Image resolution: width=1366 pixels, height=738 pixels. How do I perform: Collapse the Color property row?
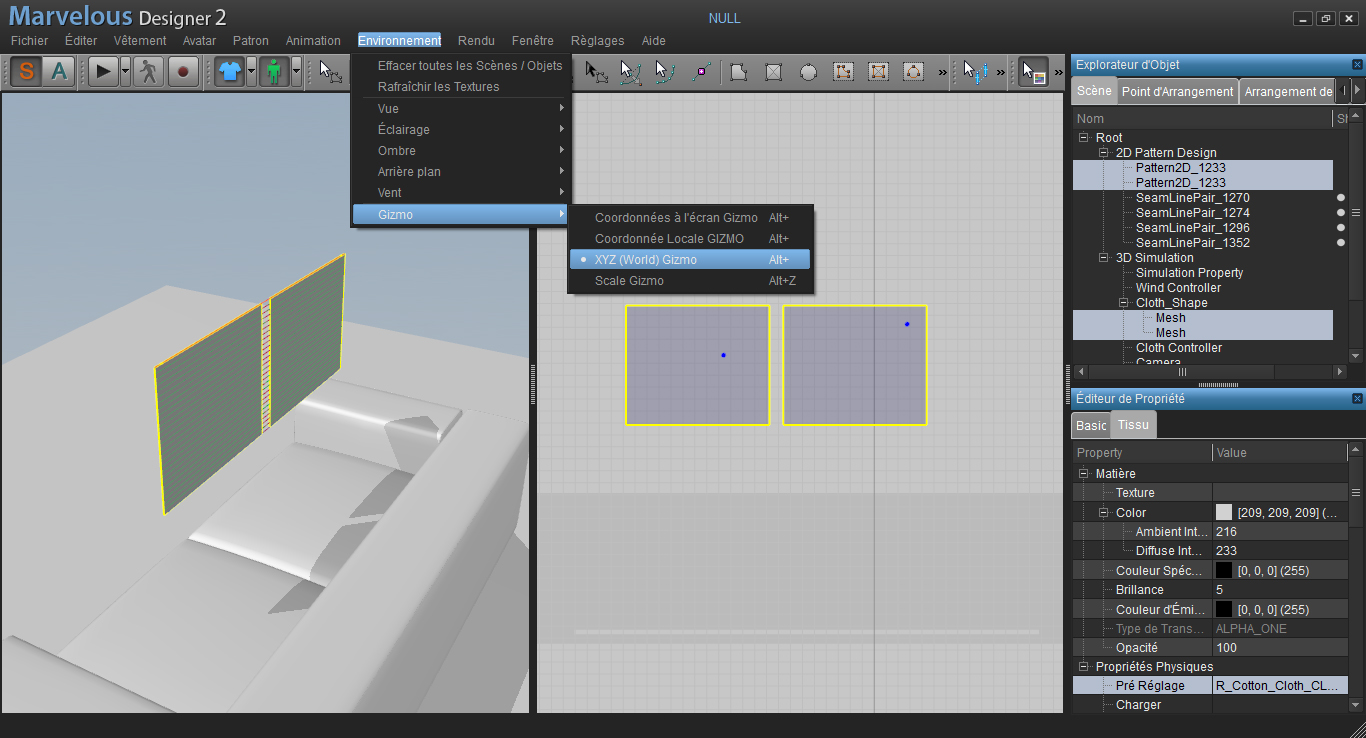[1104, 513]
